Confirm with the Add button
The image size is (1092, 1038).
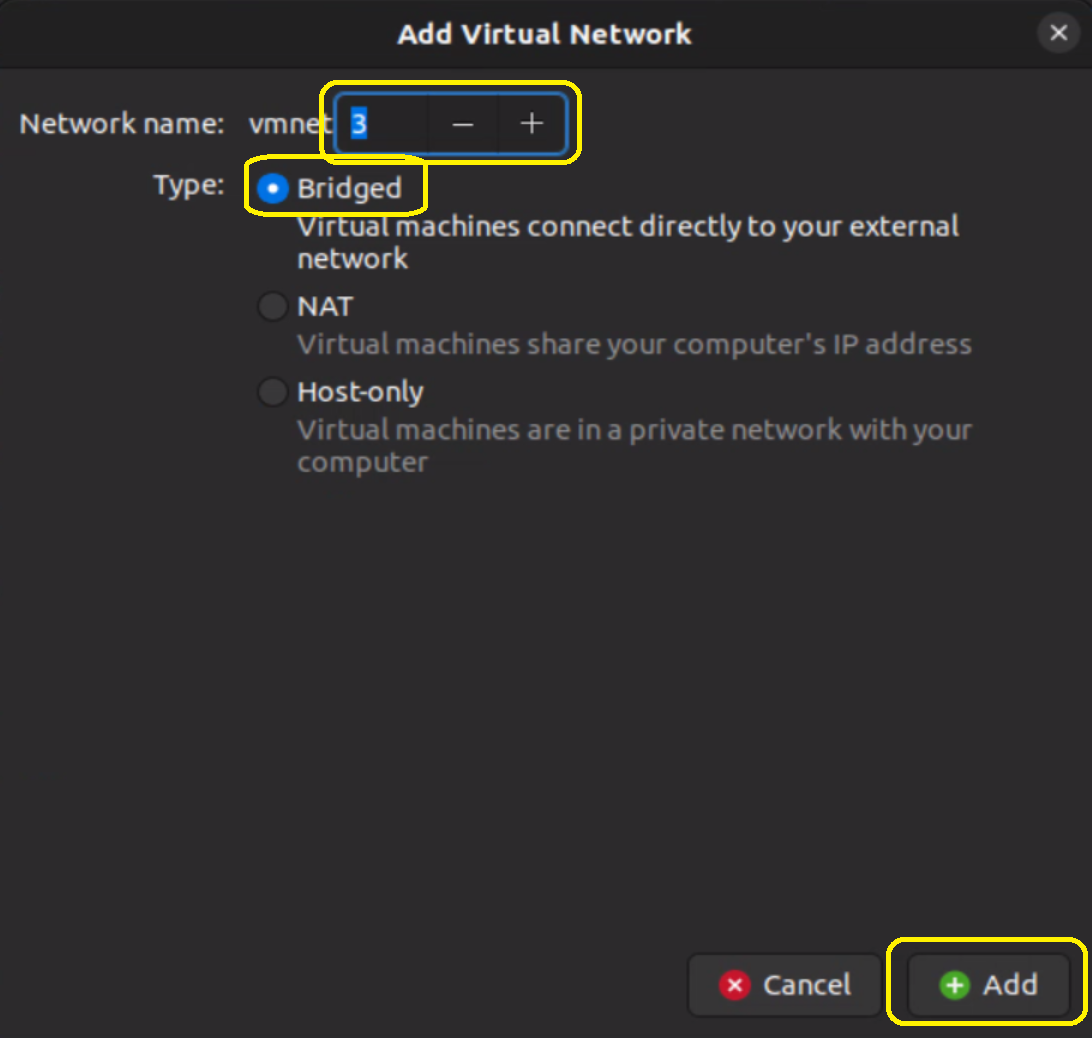988,985
